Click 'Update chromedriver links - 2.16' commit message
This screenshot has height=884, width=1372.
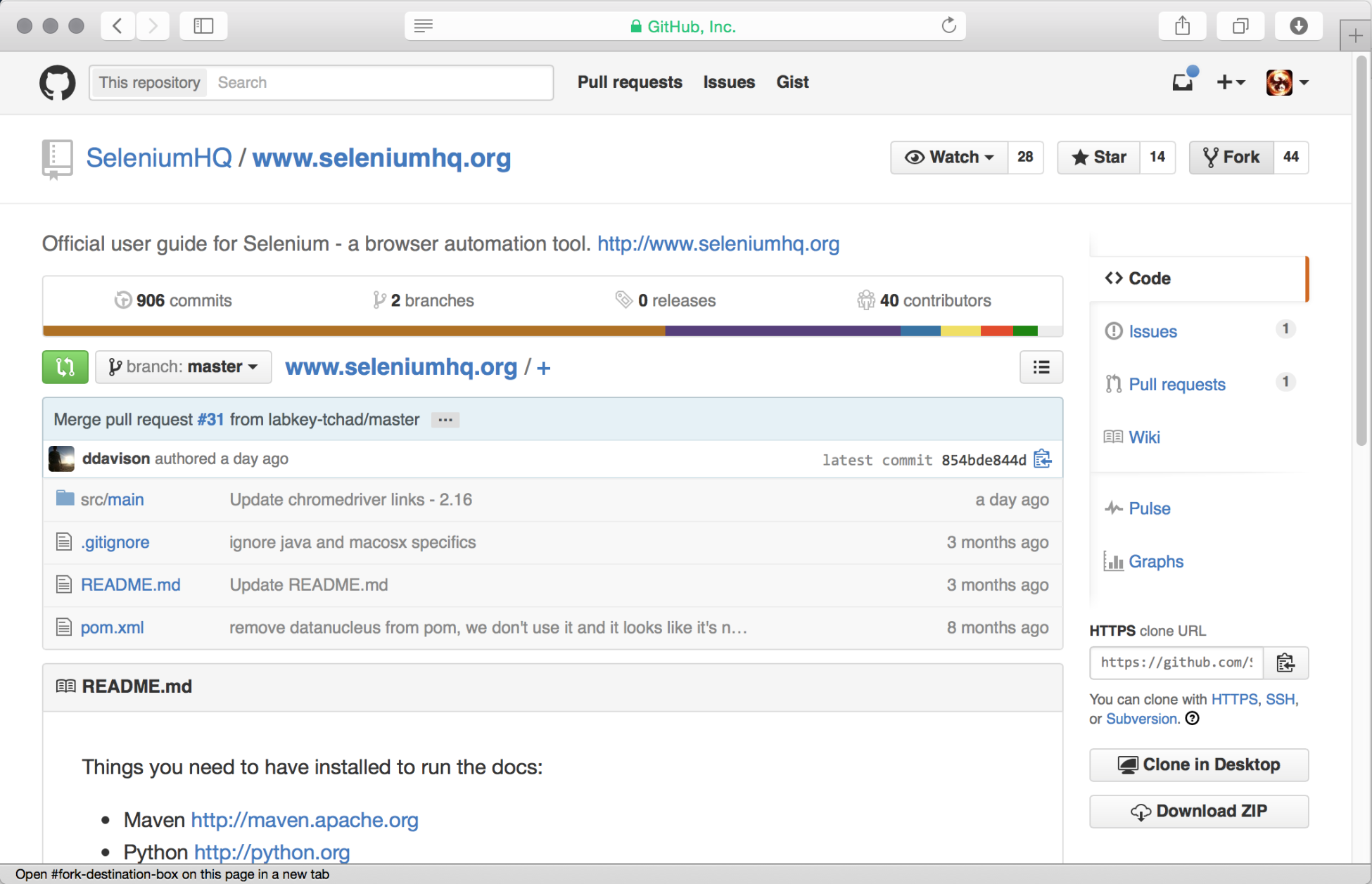350,499
